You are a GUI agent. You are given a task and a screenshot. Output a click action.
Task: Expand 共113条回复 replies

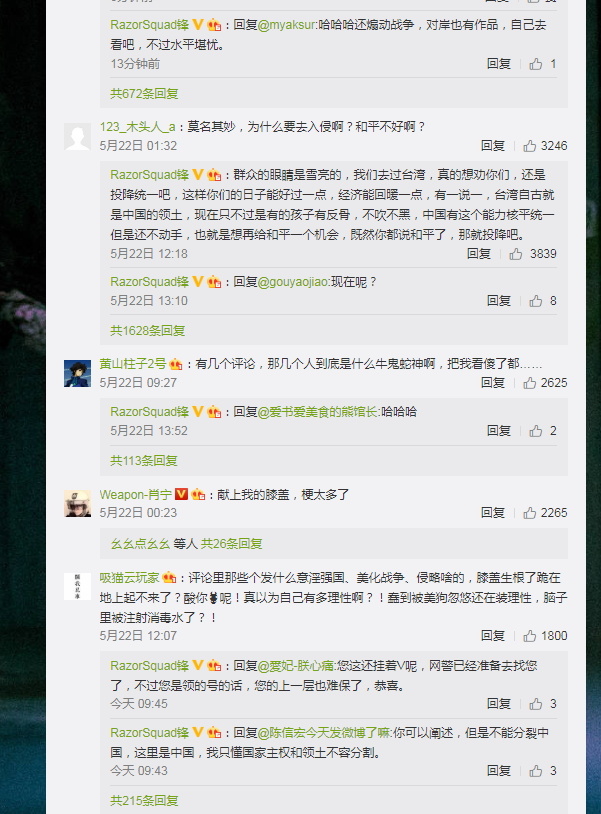[x=144, y=460]
